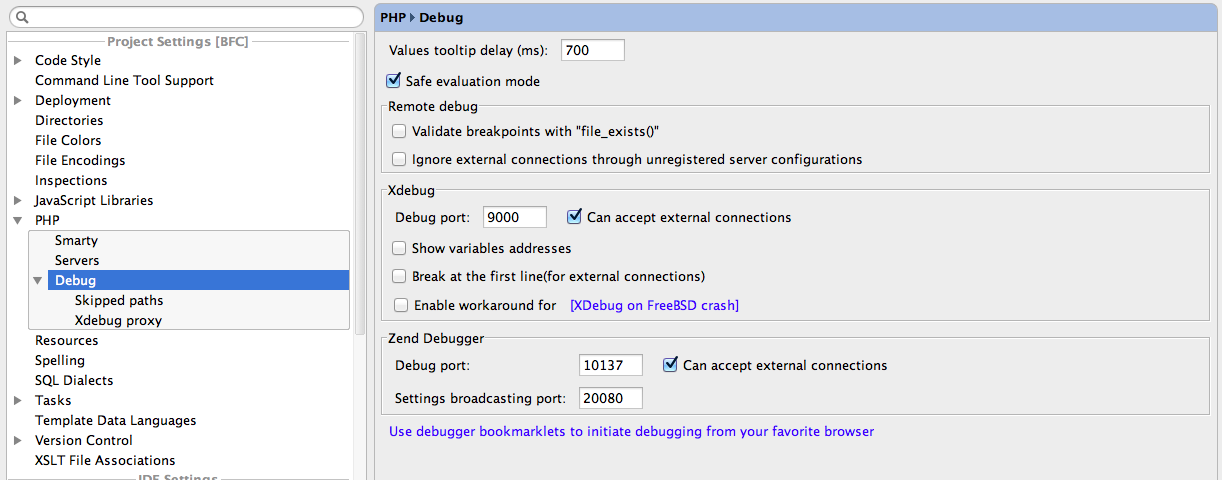1222x480 pixels.
Task: Open Skipped paths settings page
Action: pyautogui.click(x=119, y=300)
